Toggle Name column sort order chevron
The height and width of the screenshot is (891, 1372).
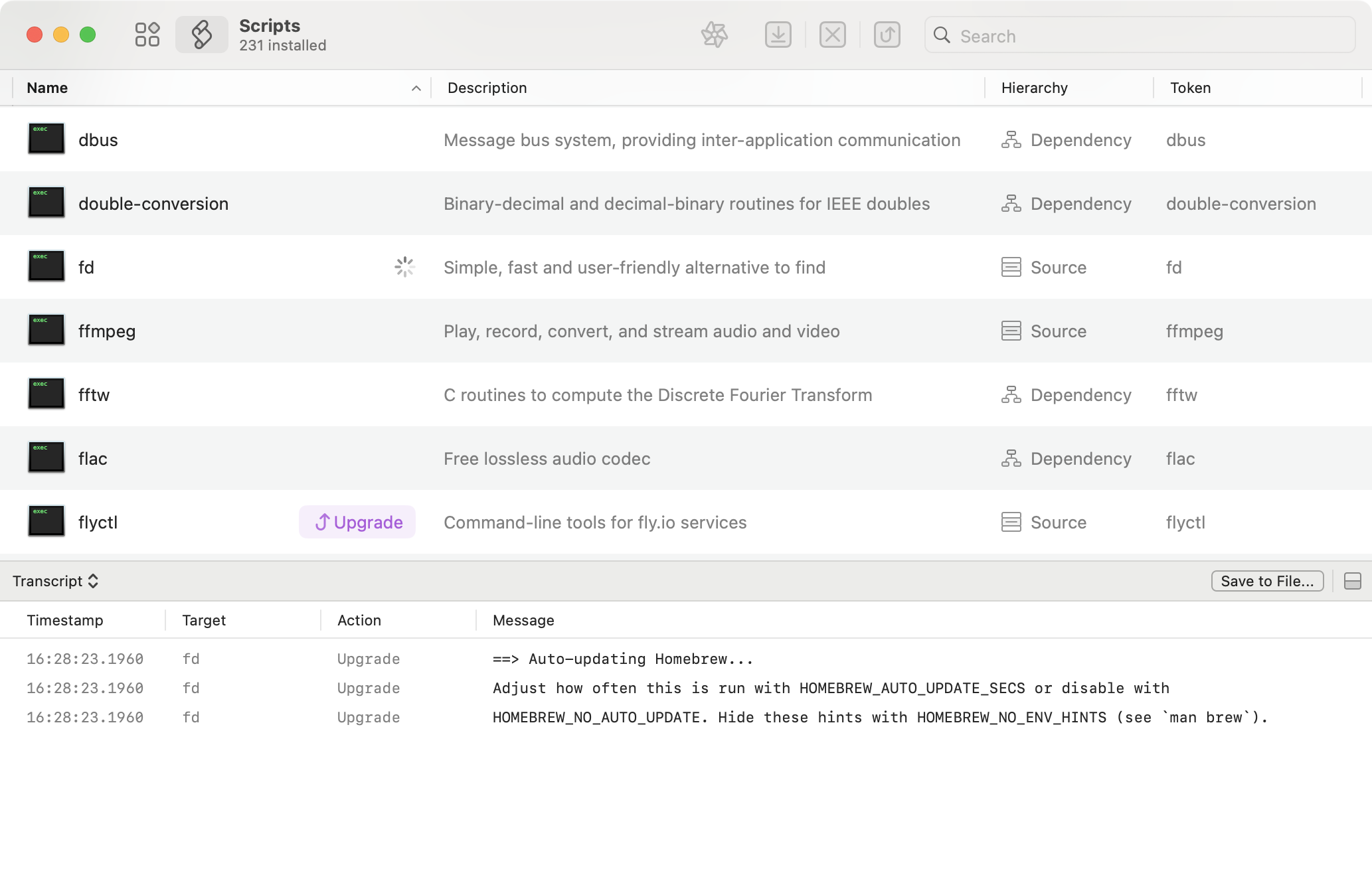pyautogui.click(x=416, y=88)
